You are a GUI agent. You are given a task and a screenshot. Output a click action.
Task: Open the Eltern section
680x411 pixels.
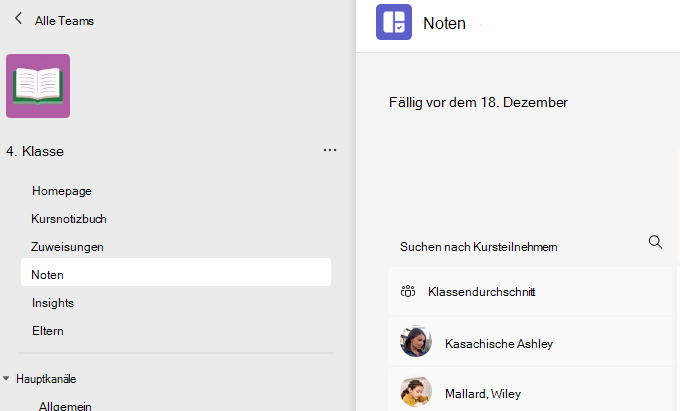pos(48,331)
